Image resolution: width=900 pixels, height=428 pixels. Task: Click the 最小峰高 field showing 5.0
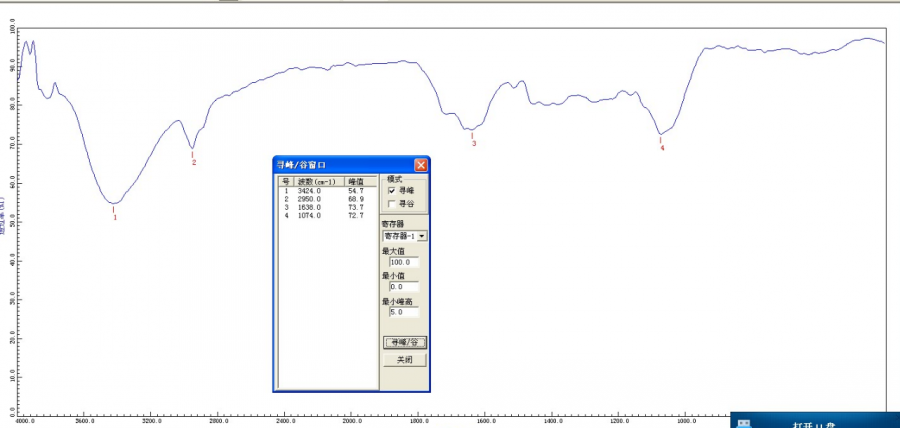tap(404, 312)
